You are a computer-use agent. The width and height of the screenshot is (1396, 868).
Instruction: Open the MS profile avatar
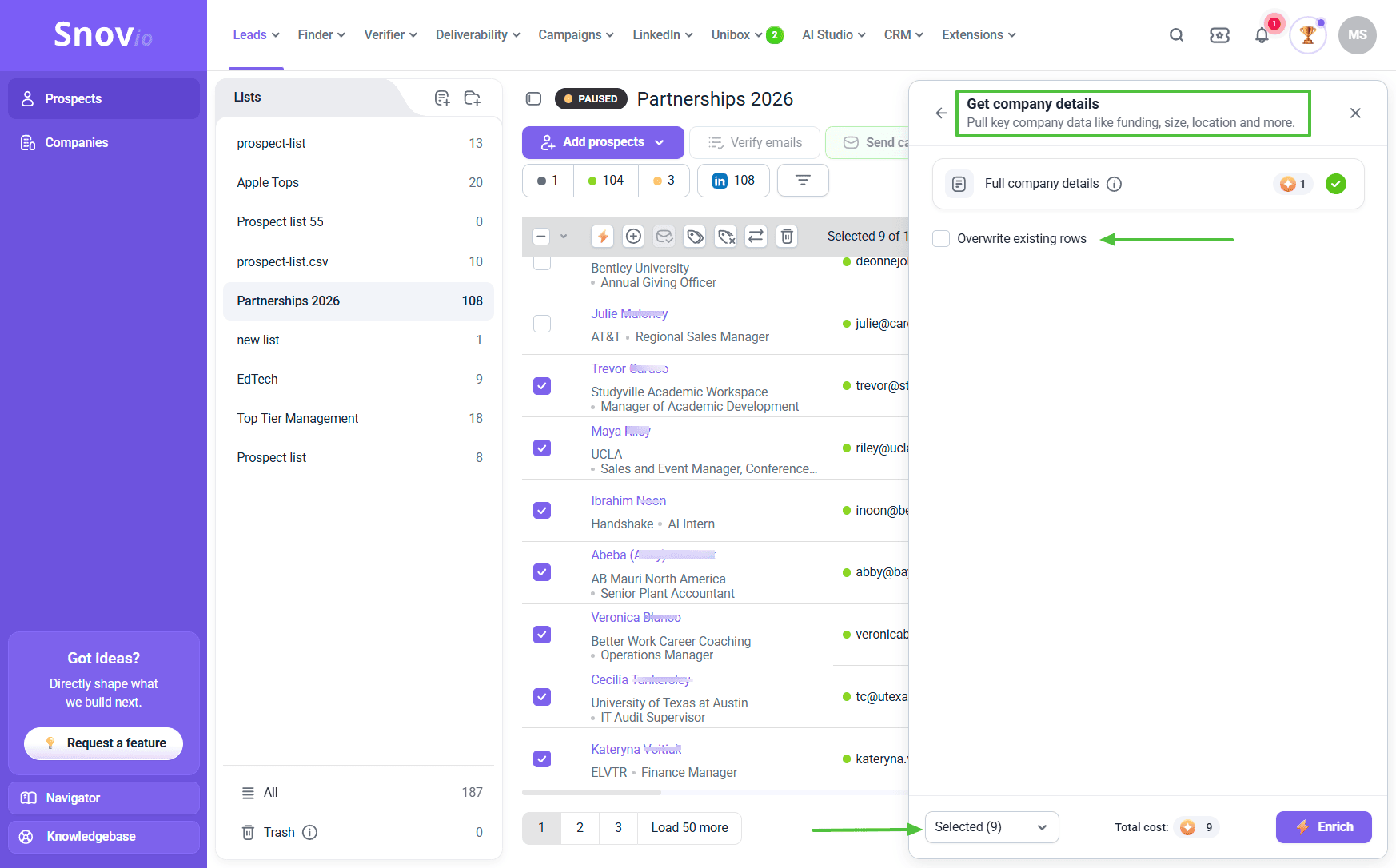click(1358, 35)
